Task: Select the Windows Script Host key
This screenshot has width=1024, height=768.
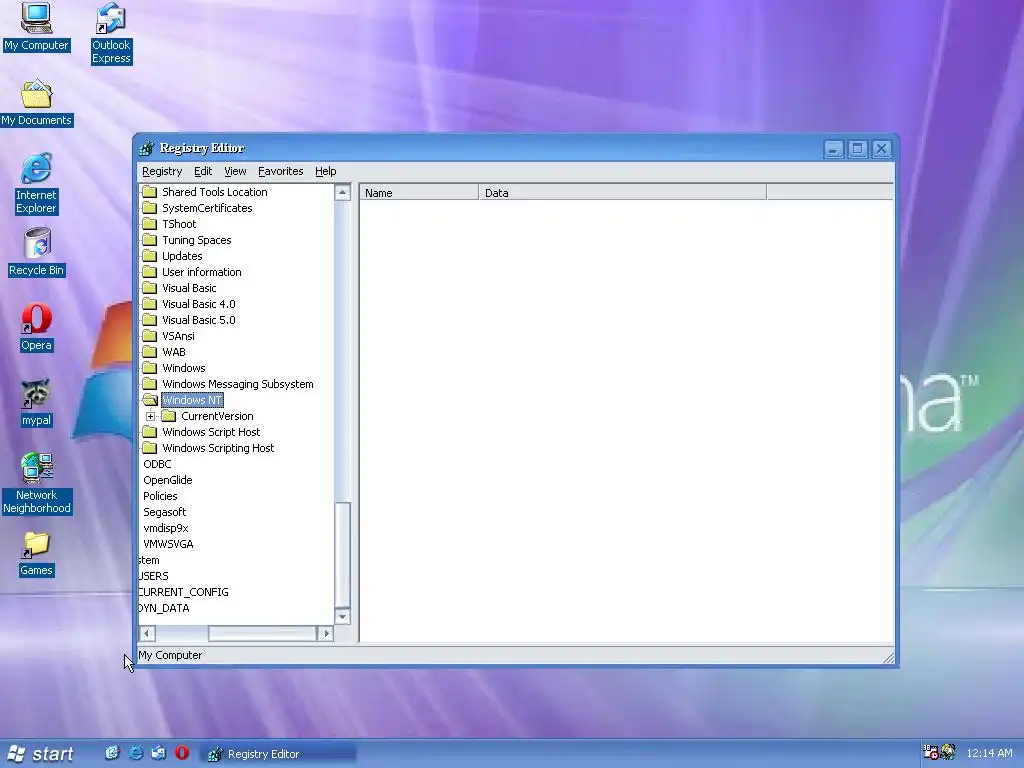Action: tap(211, 432)
